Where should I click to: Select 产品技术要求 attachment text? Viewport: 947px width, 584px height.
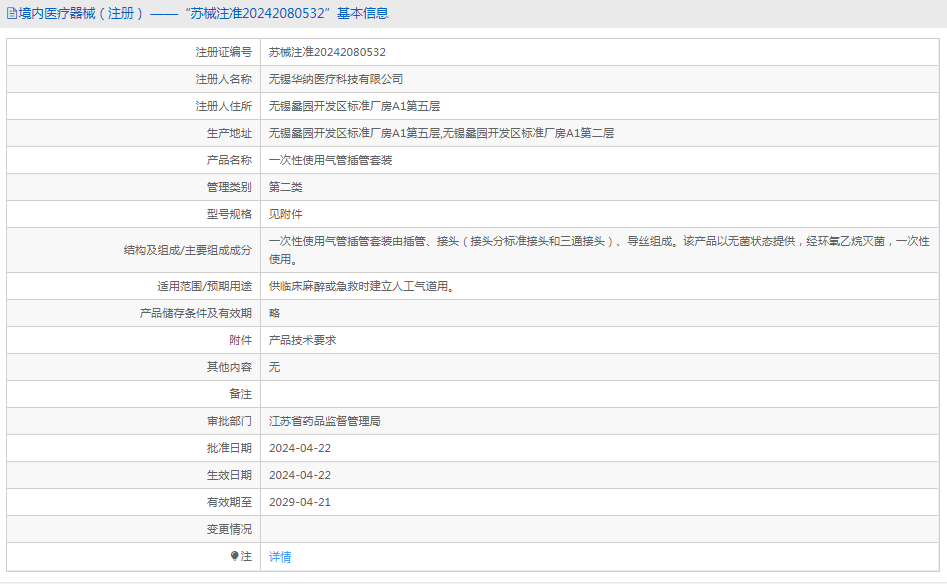[303, 340]
